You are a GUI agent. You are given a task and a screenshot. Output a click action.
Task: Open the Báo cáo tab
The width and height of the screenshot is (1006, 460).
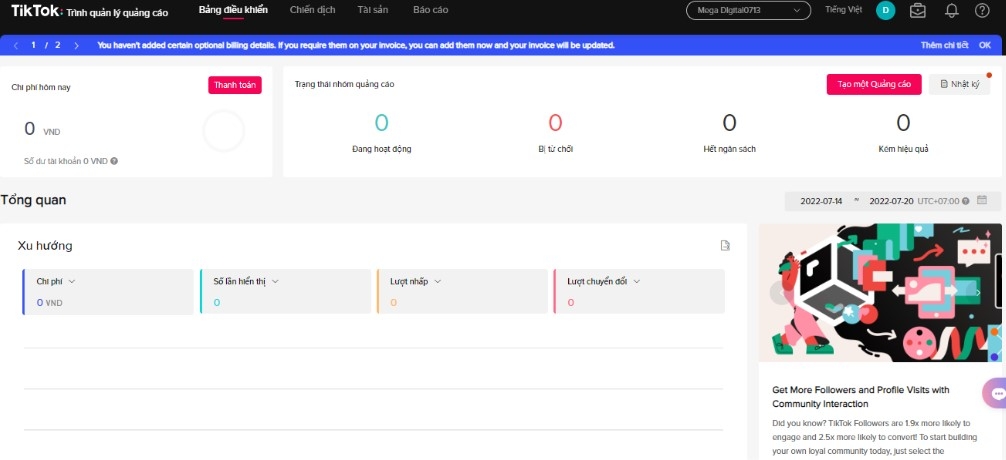click(431, 10)
